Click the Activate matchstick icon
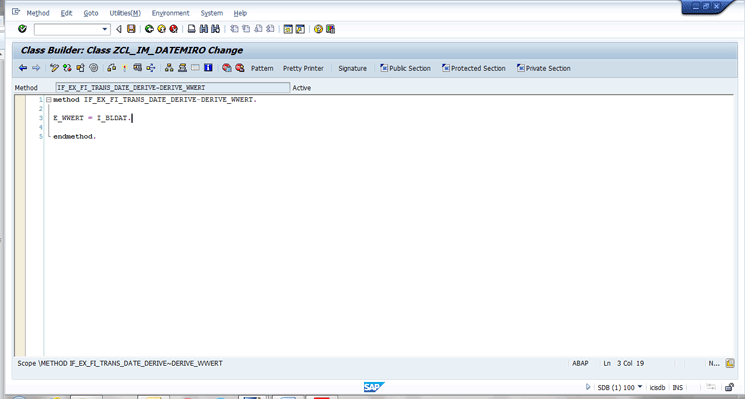The width and height of the screenshot is (745, 399). pos(124,68)
